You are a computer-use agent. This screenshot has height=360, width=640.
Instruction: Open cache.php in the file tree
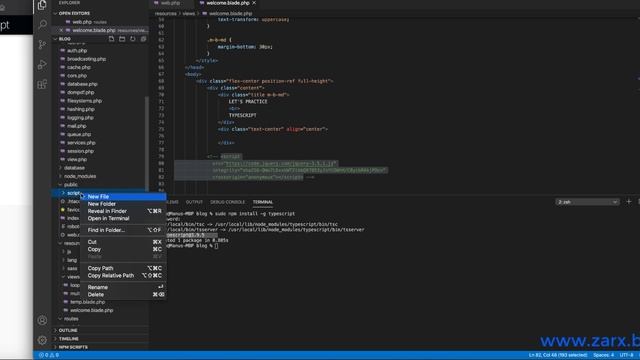[78, 67]
